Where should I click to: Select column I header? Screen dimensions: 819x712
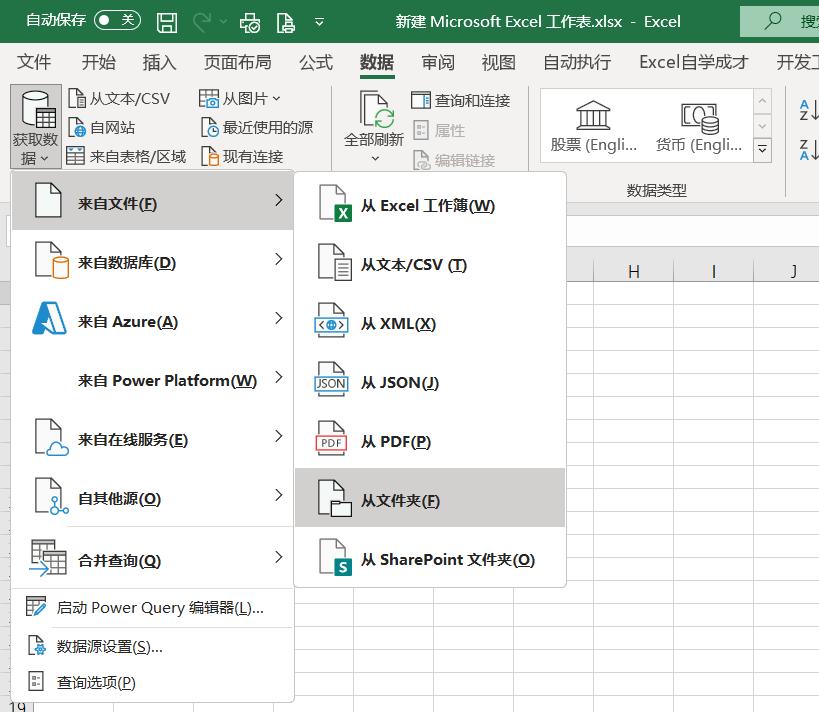coord(713,271)
